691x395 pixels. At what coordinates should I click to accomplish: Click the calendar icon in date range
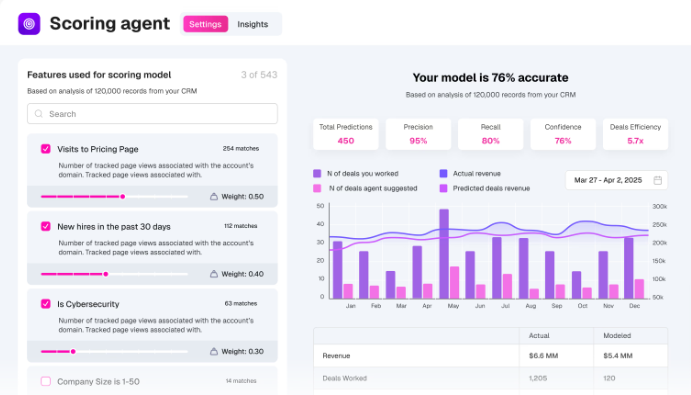point(658,180)
